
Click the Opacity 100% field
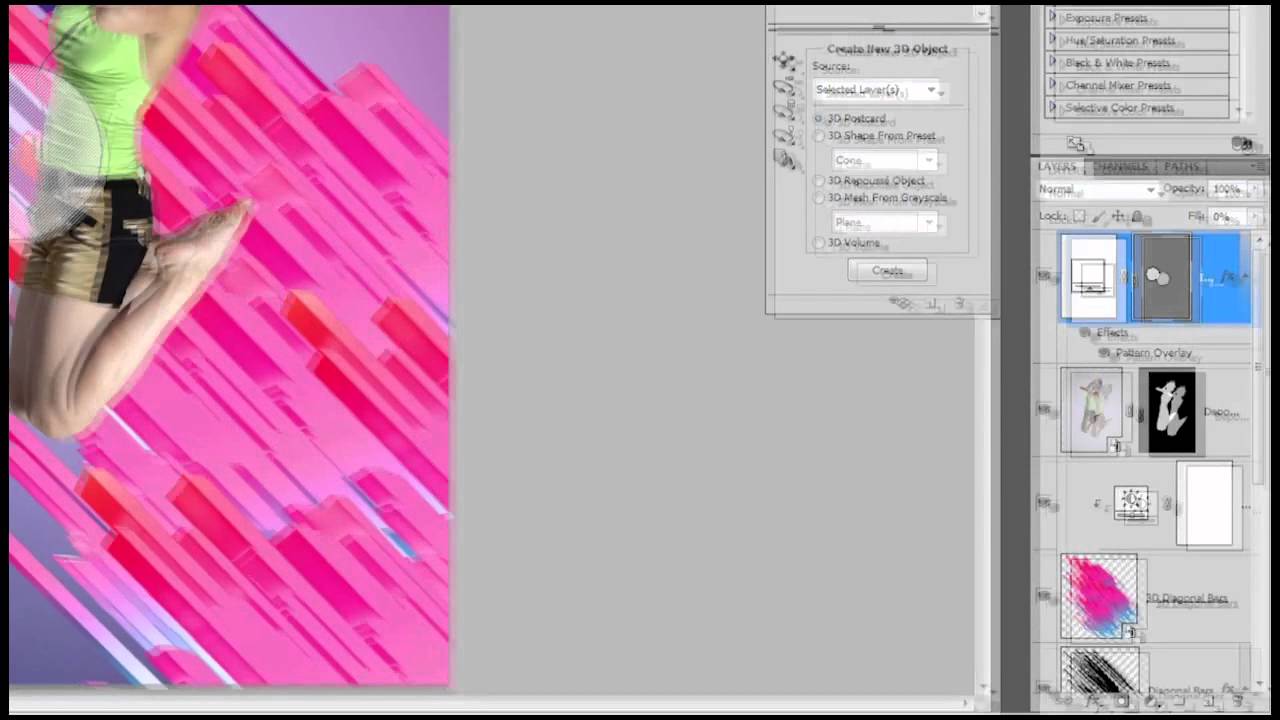[1227, 189]
